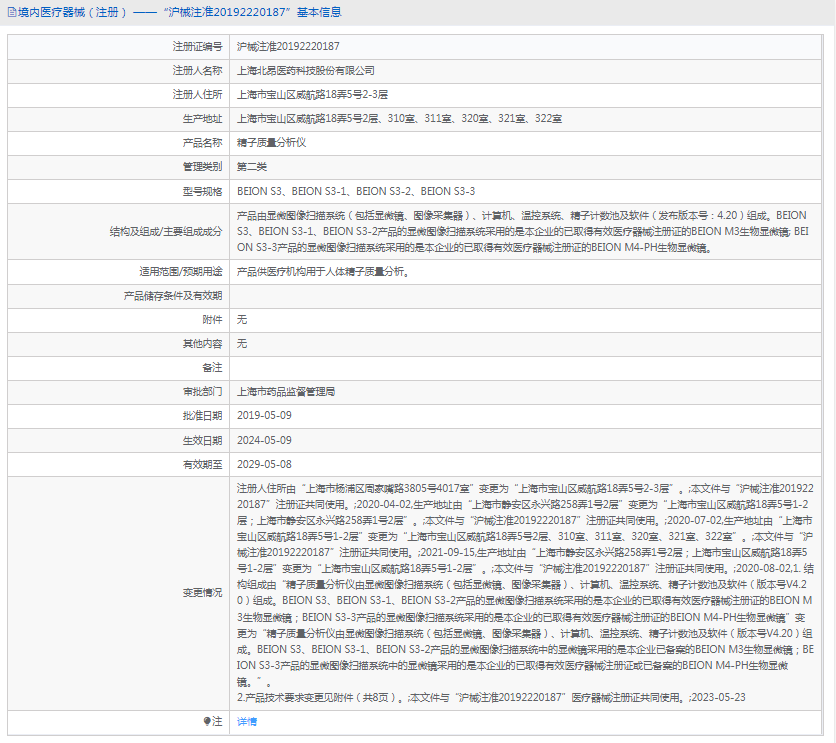Click management class value 第二类
Image resolution: width=836 pixels, height=743 pixels.
point(252,167)
